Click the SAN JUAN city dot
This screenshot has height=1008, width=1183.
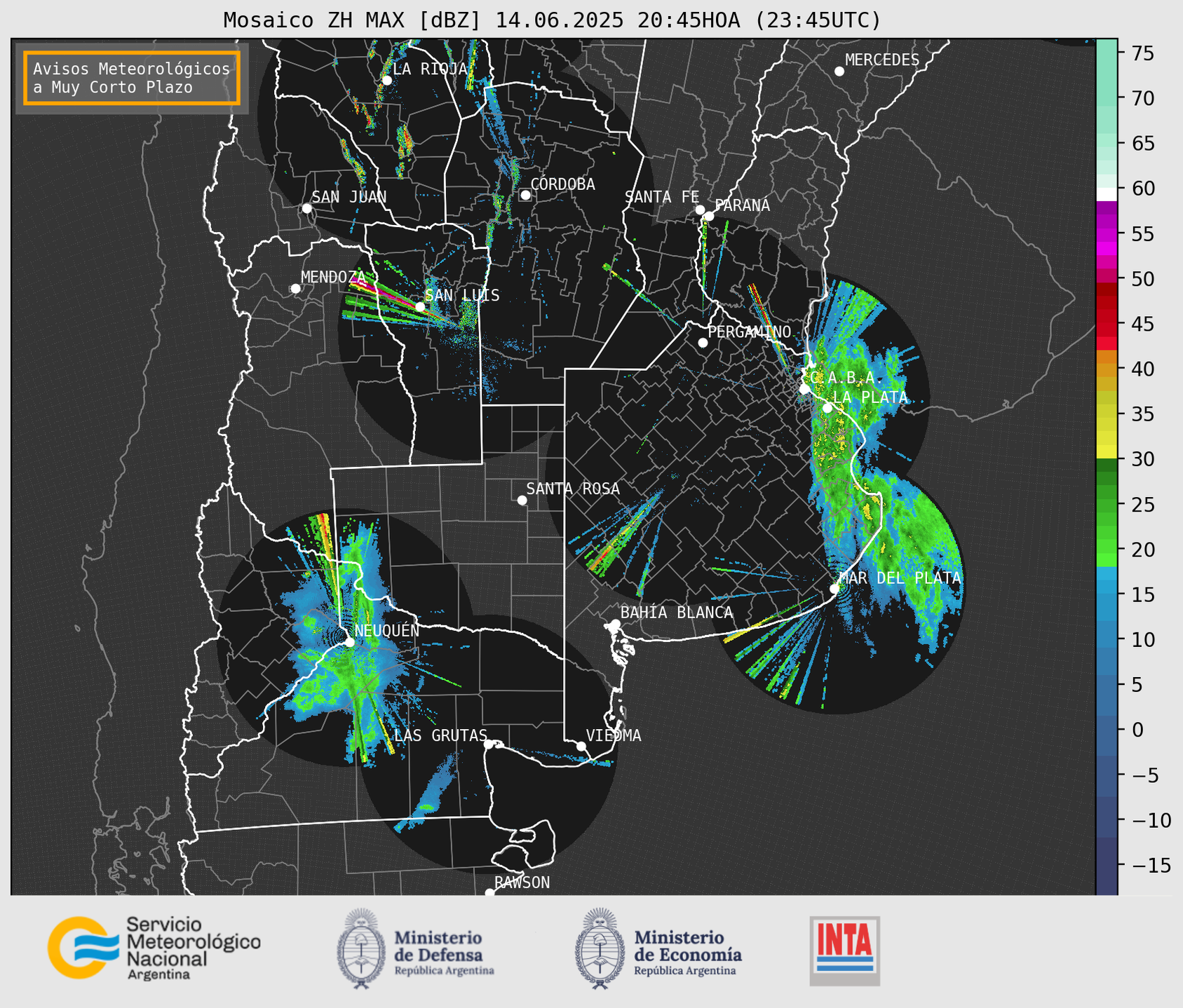pyautogui.click(x=306, y=208)
